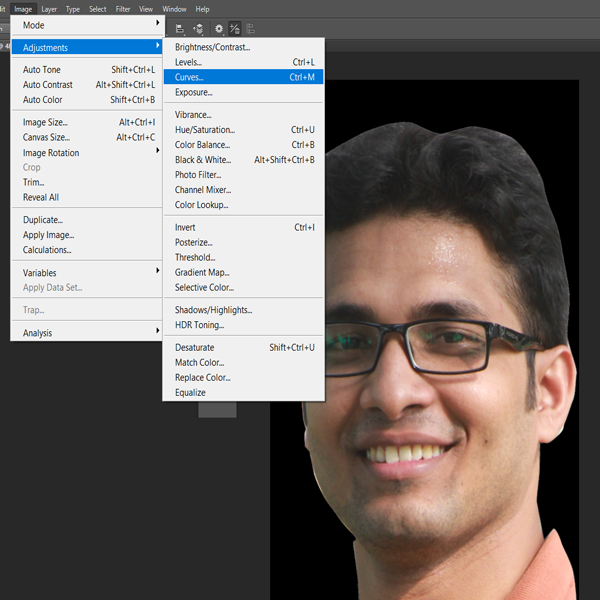
Task: Open Color Balance adjustment
Action: 244,145
